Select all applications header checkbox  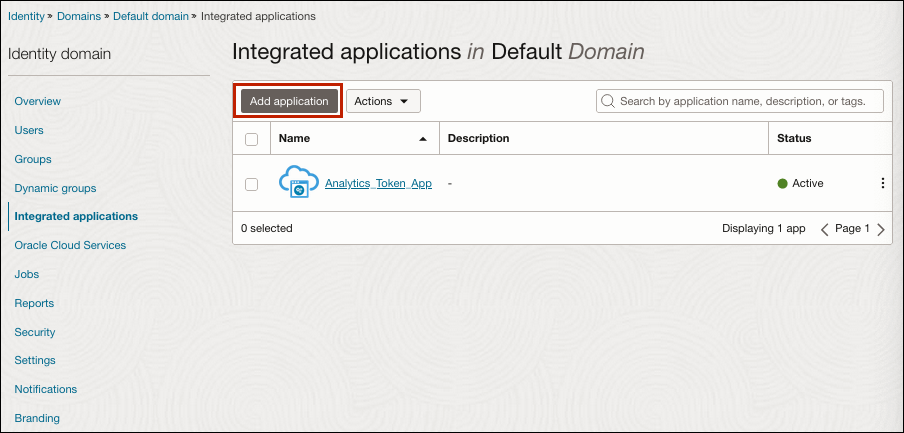point(251,139)
